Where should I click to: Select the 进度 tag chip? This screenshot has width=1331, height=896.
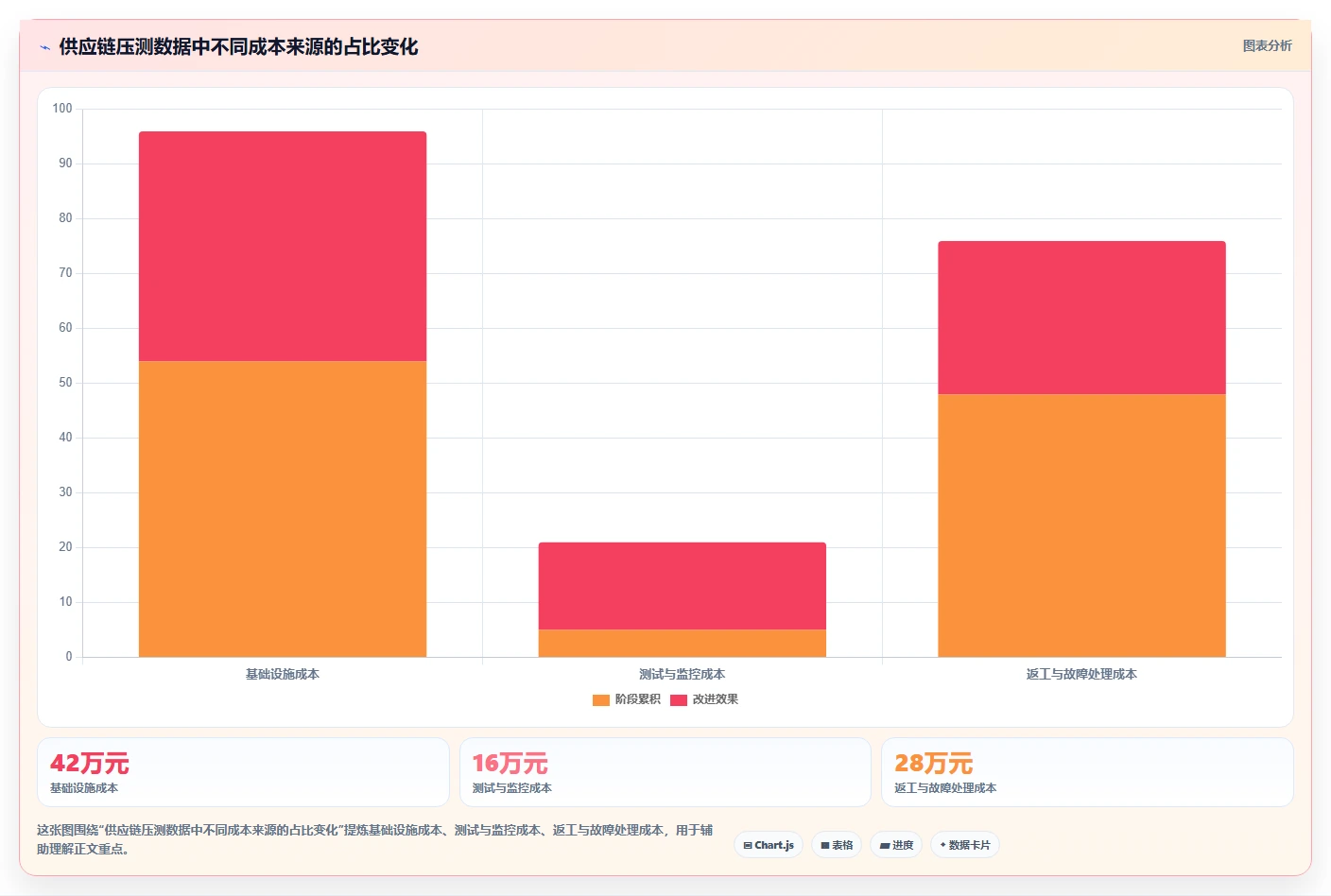click(x=896, y=845)
